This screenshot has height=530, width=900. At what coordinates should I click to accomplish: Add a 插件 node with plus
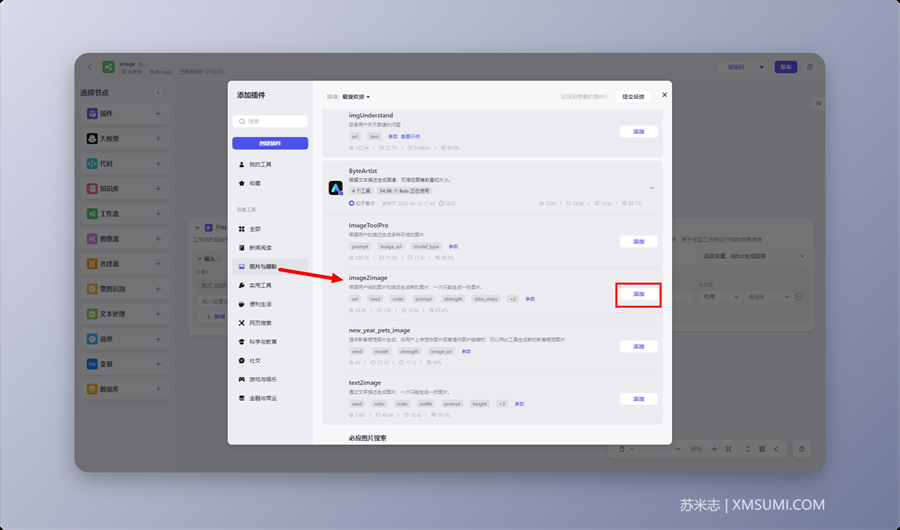coord(158,114)
